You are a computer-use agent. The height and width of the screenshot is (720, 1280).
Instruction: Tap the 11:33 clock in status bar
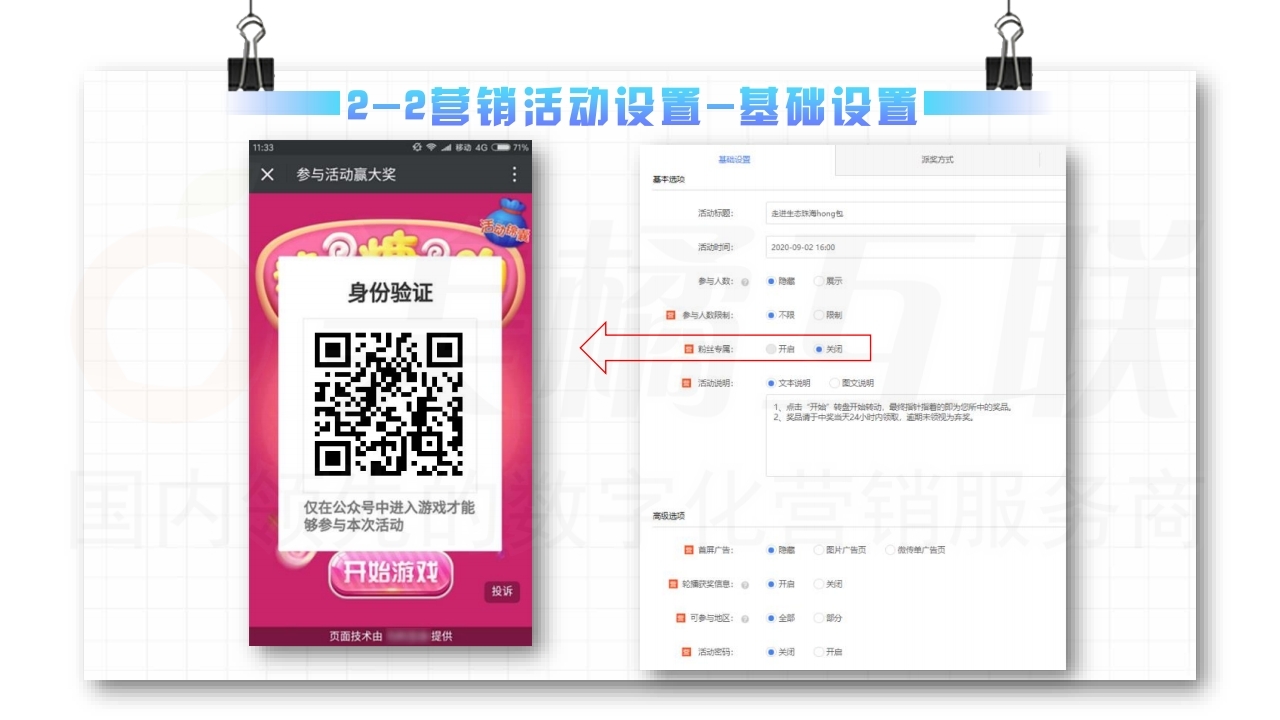[263, 147]
